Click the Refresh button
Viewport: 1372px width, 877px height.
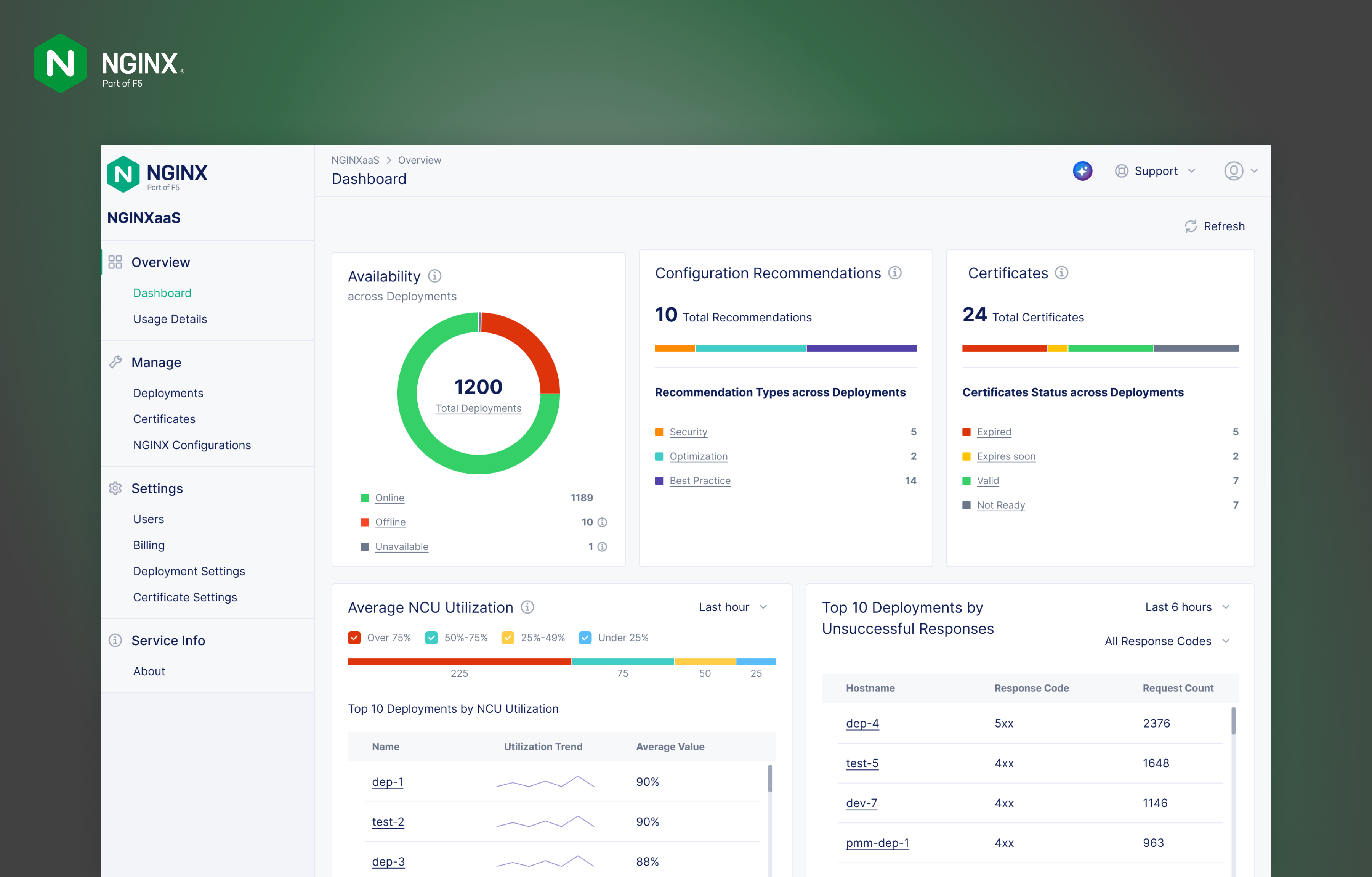[1215, 226]
